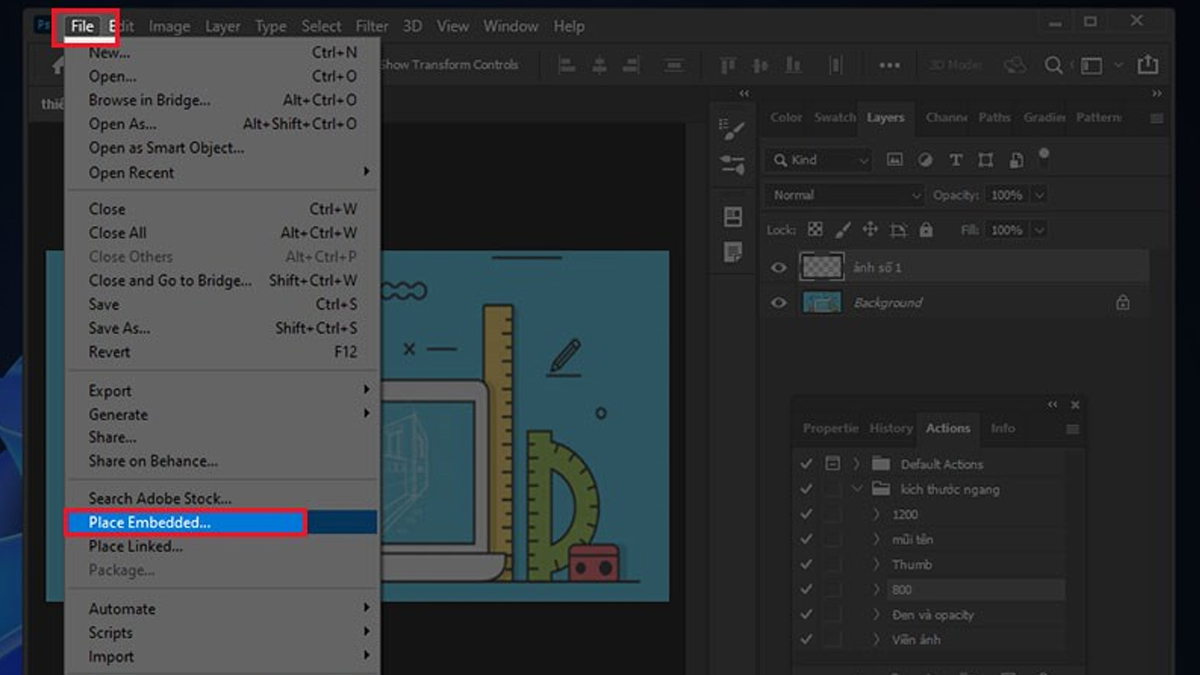Select the ảnh số 1 layer thumbnail
Screen dimensions: 1200x675
click(821, 267)
